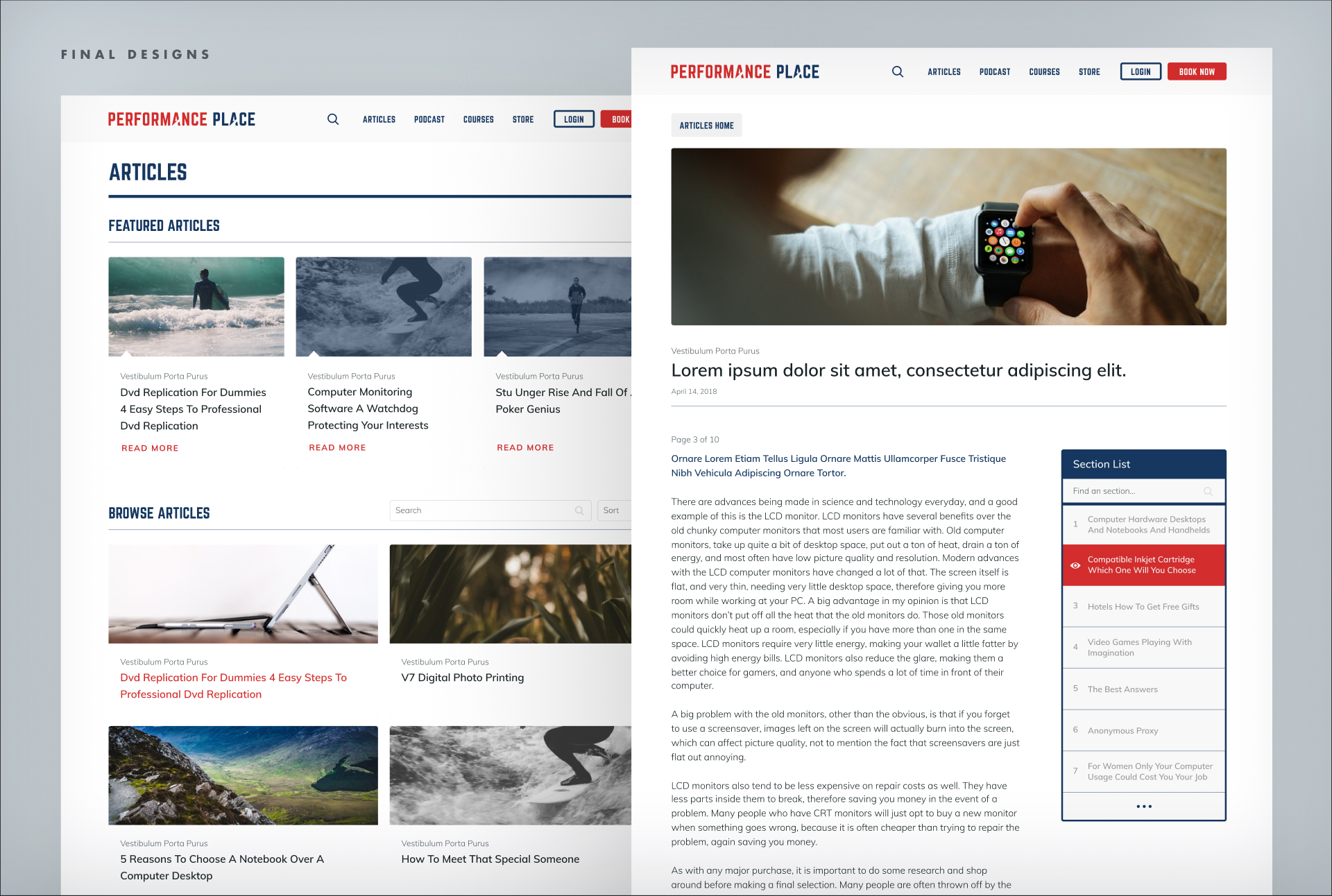Open the Sort dropdown

pos(615,510)
